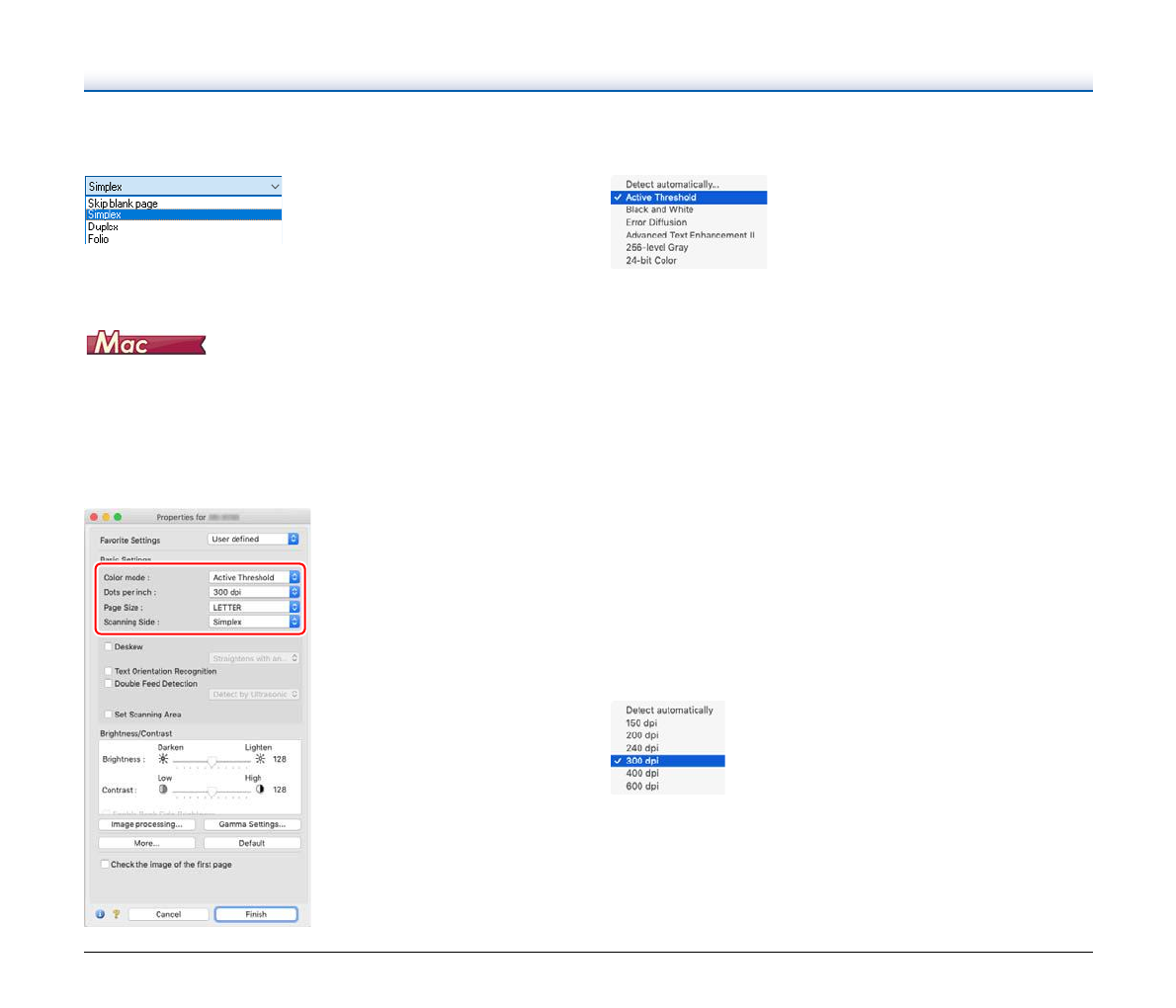Open the blue info icon
Screen dimensions: 1176x1008
[x=100, y=915]
